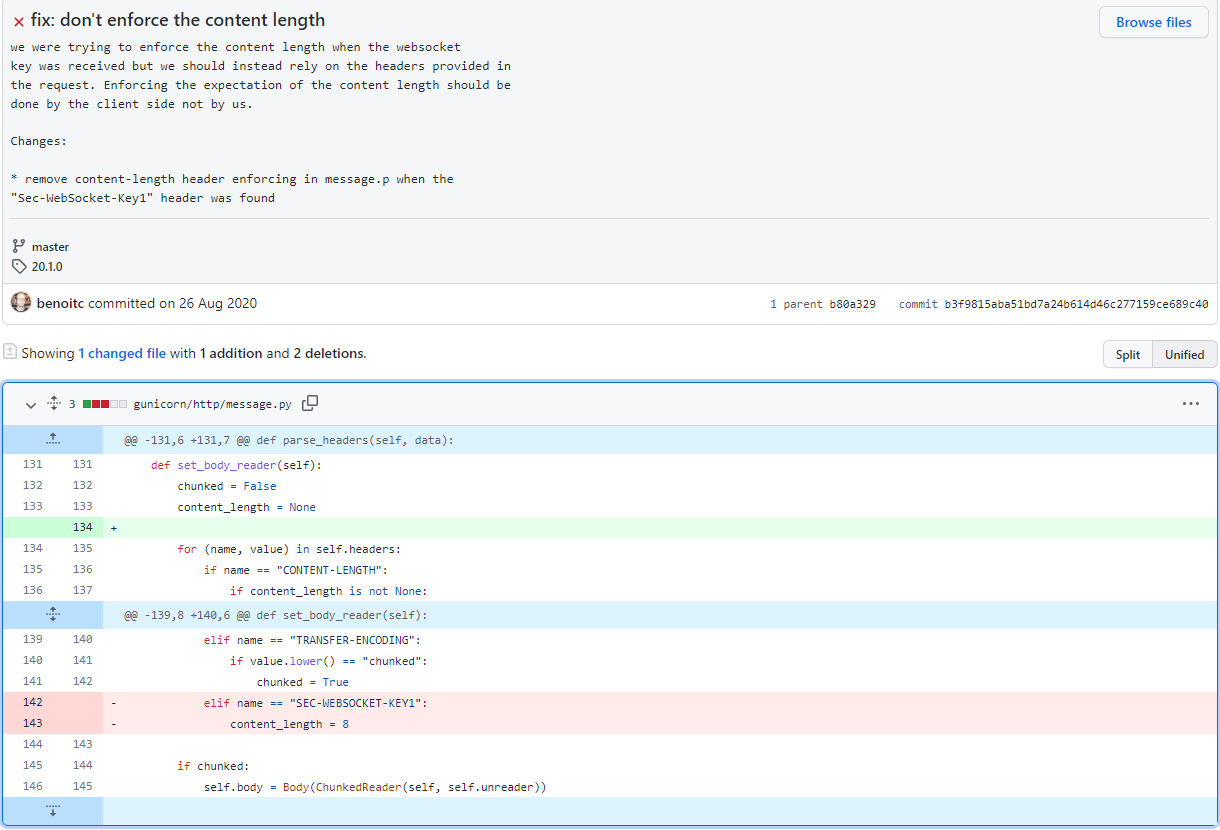Click the tag icon beside 20.1.0
Viewport: 1220px width, 830px height.
[18, 267]
